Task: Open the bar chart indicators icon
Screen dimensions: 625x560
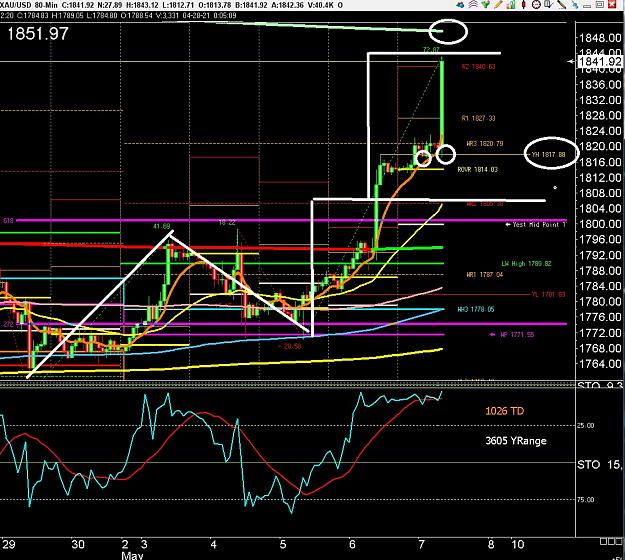Action: [x=511, y=5]
